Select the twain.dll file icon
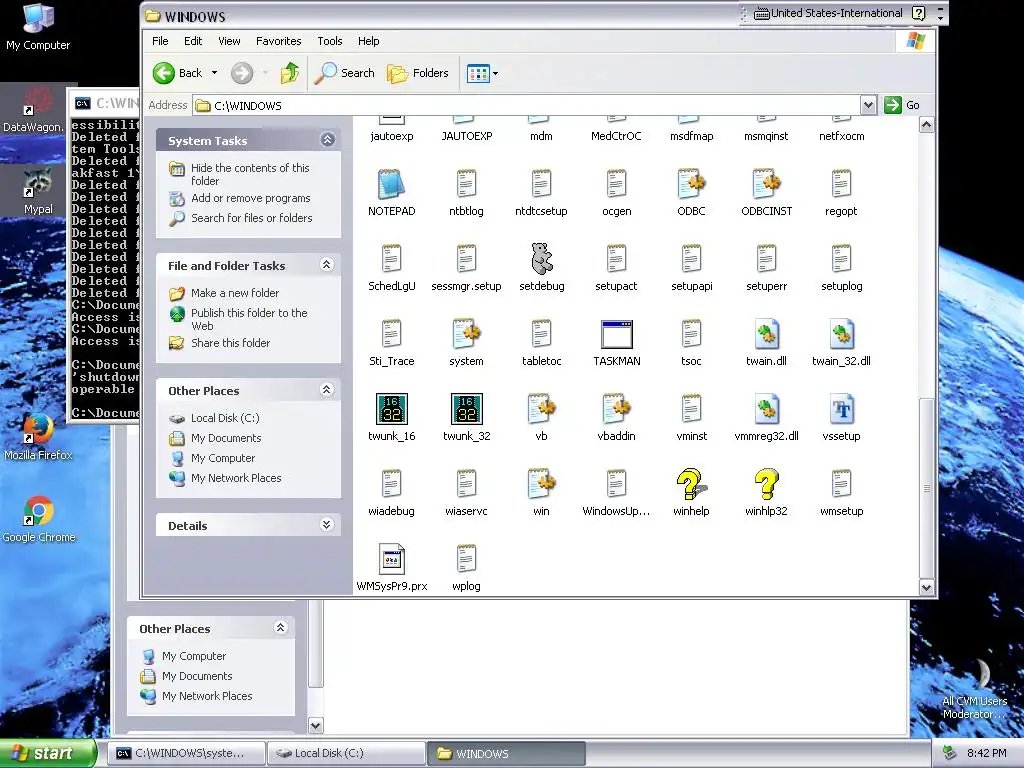This screenshot has width=1024, height=768. (766, 334)
